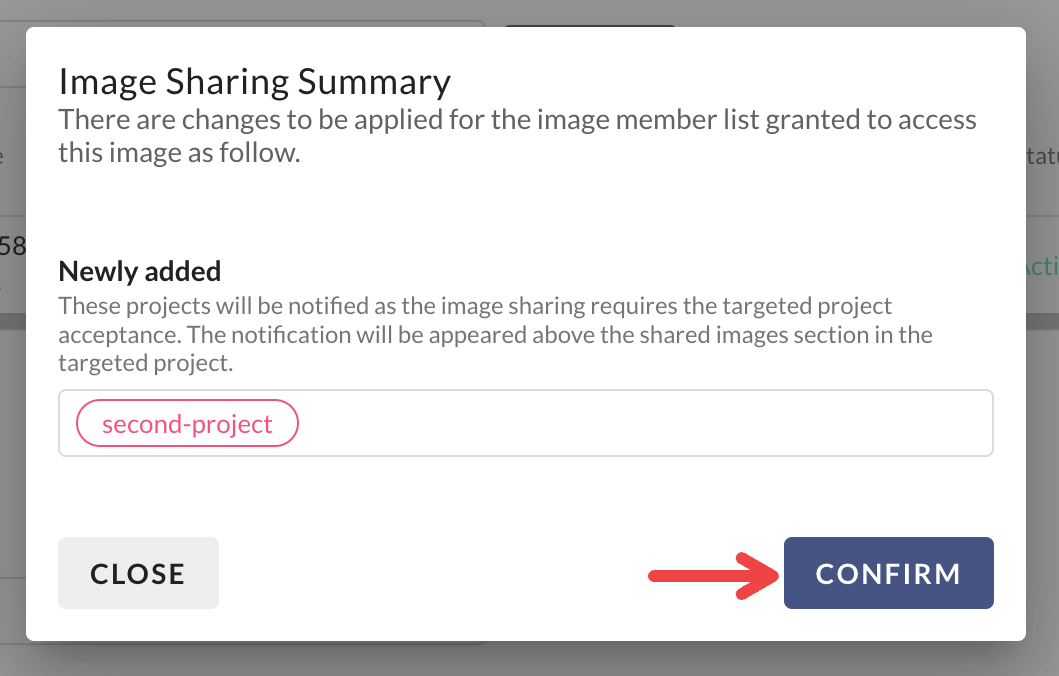Click the 'this image as follow' text line
This screenshot has width=1059, height=676.
tap(179, 154)
